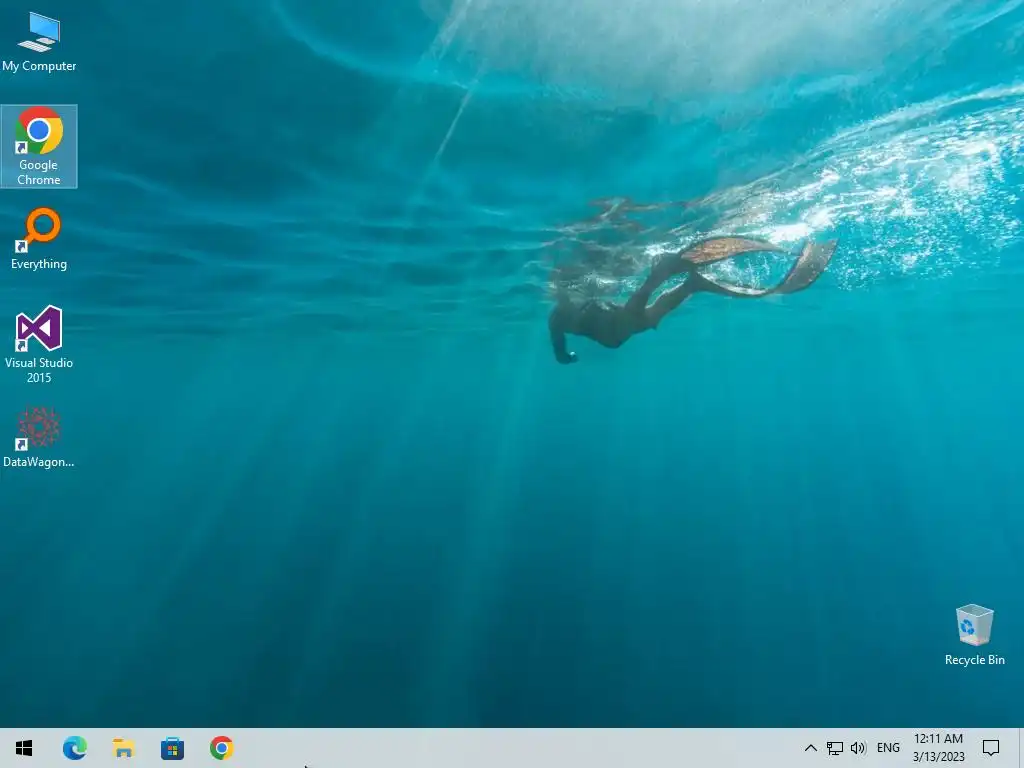The width and height of the screenshot is (1024, 768).
Task: Select the My Computer desktop icon
Action: tap(39, 42)
